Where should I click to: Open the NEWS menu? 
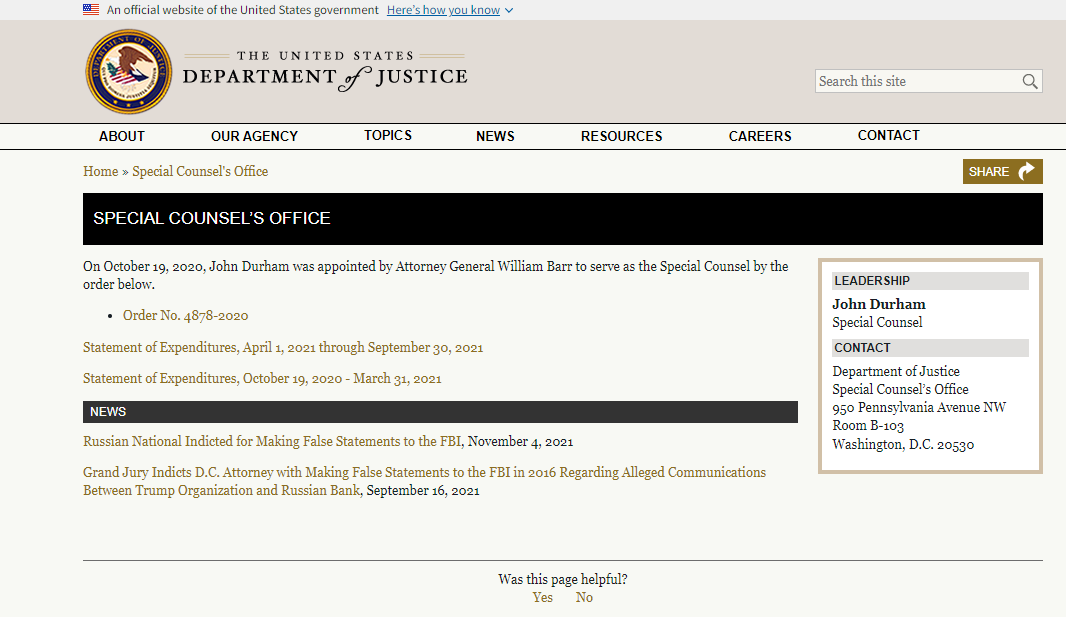pyautogui.click(x=495, y=136)
